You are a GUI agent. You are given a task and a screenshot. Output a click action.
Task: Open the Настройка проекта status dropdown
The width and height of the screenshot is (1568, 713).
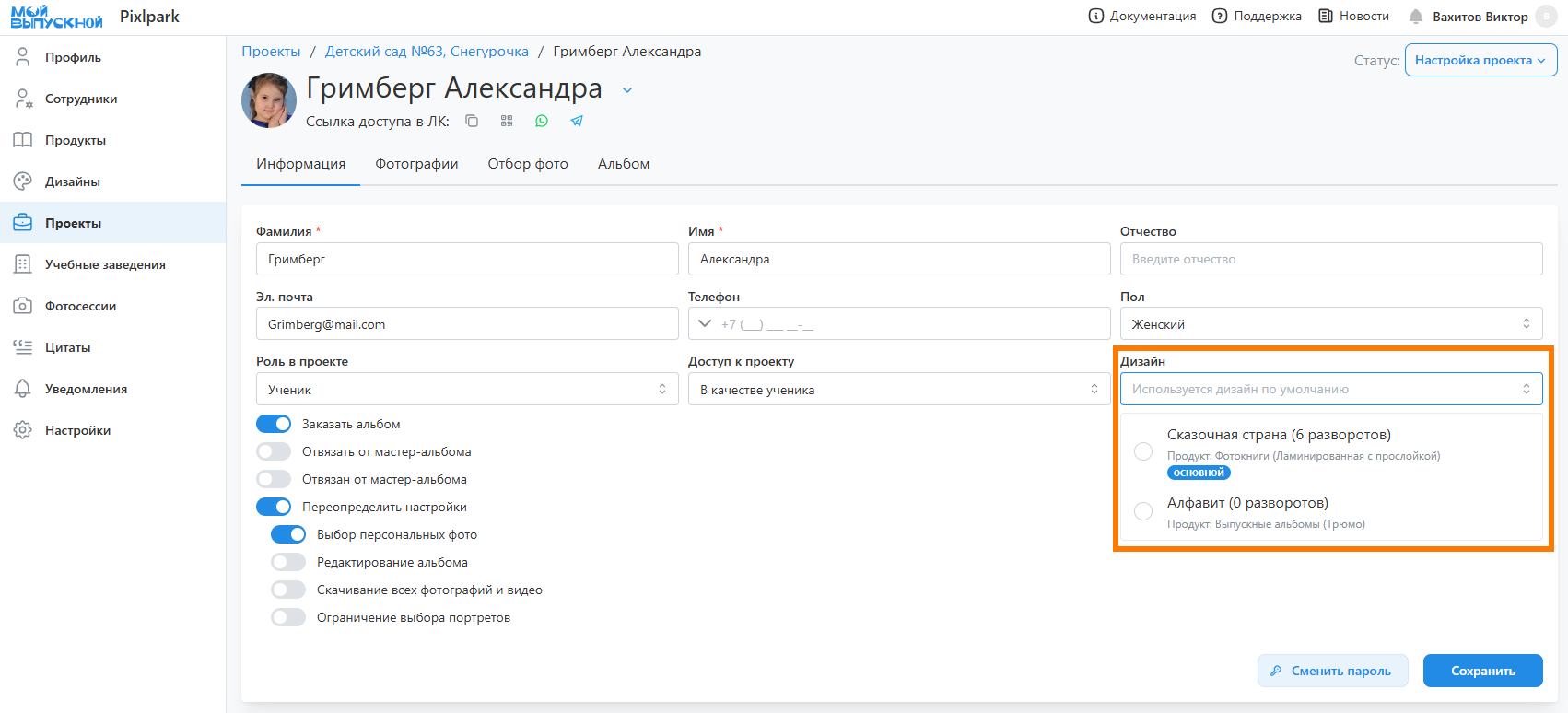[x=1480, y=60]
